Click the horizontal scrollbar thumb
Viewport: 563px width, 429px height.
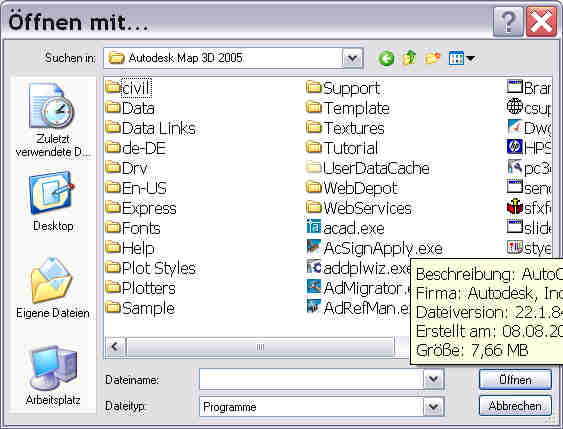260,347
